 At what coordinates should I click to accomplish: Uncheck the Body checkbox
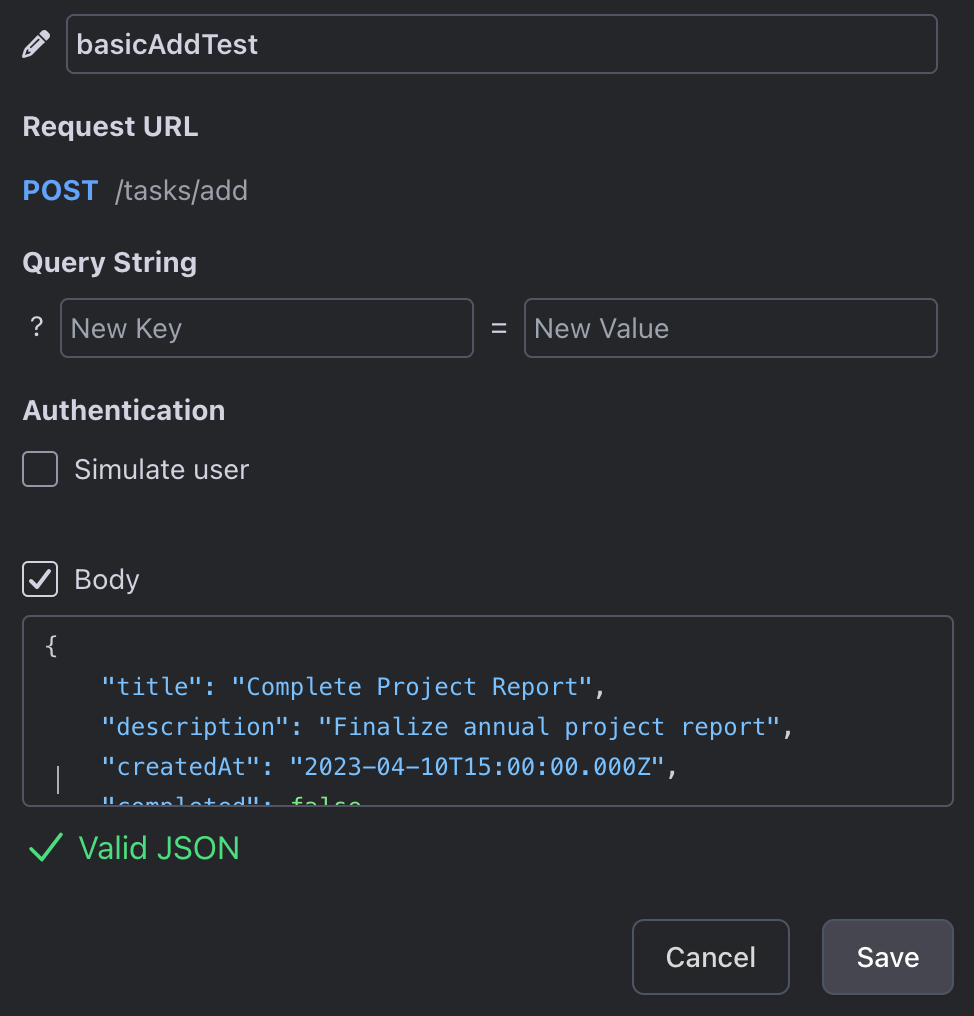click(x=40, y=579)
